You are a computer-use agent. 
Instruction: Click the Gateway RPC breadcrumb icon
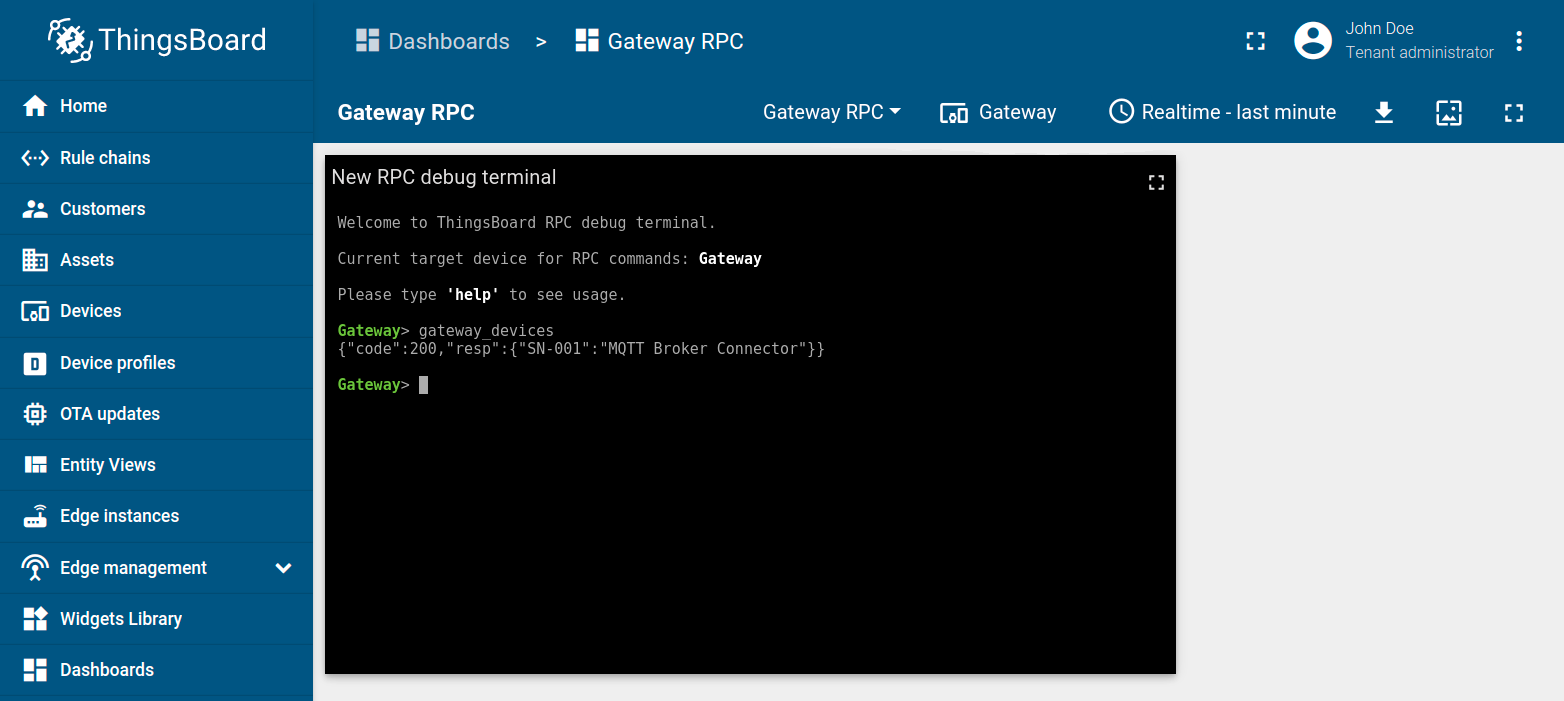(587, 41)
